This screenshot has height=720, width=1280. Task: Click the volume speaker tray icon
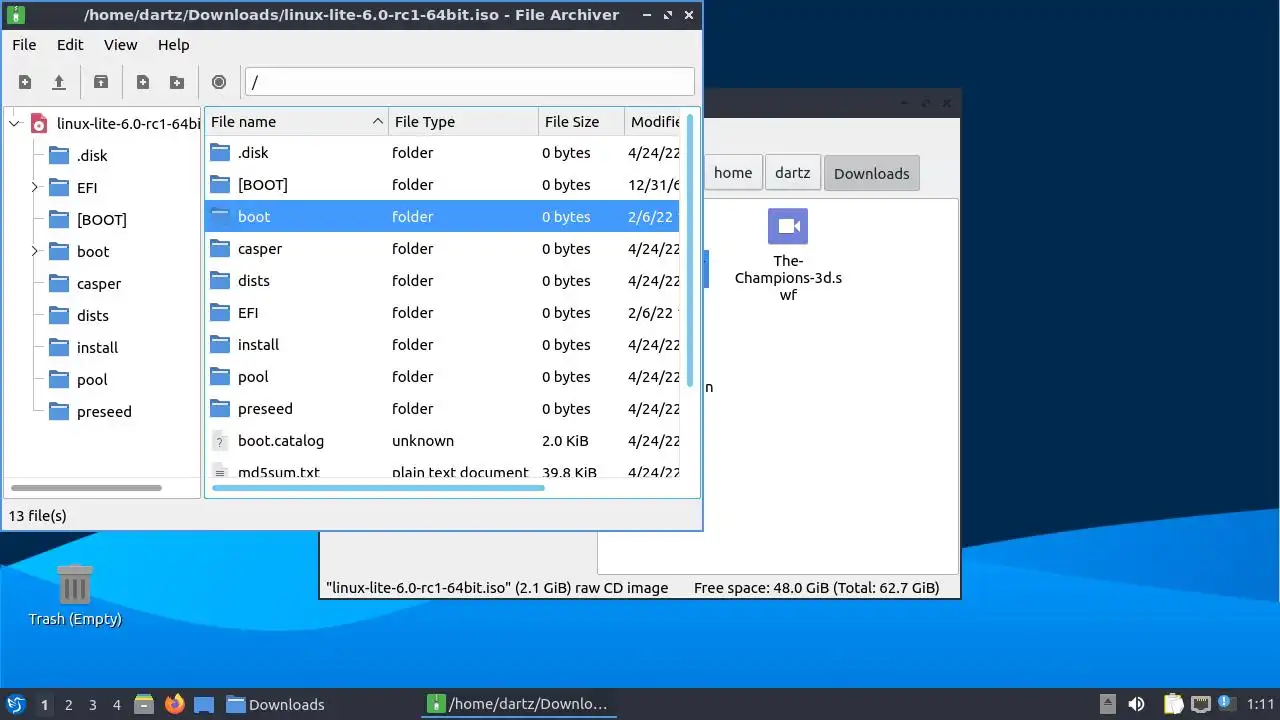click(1136, 704)
